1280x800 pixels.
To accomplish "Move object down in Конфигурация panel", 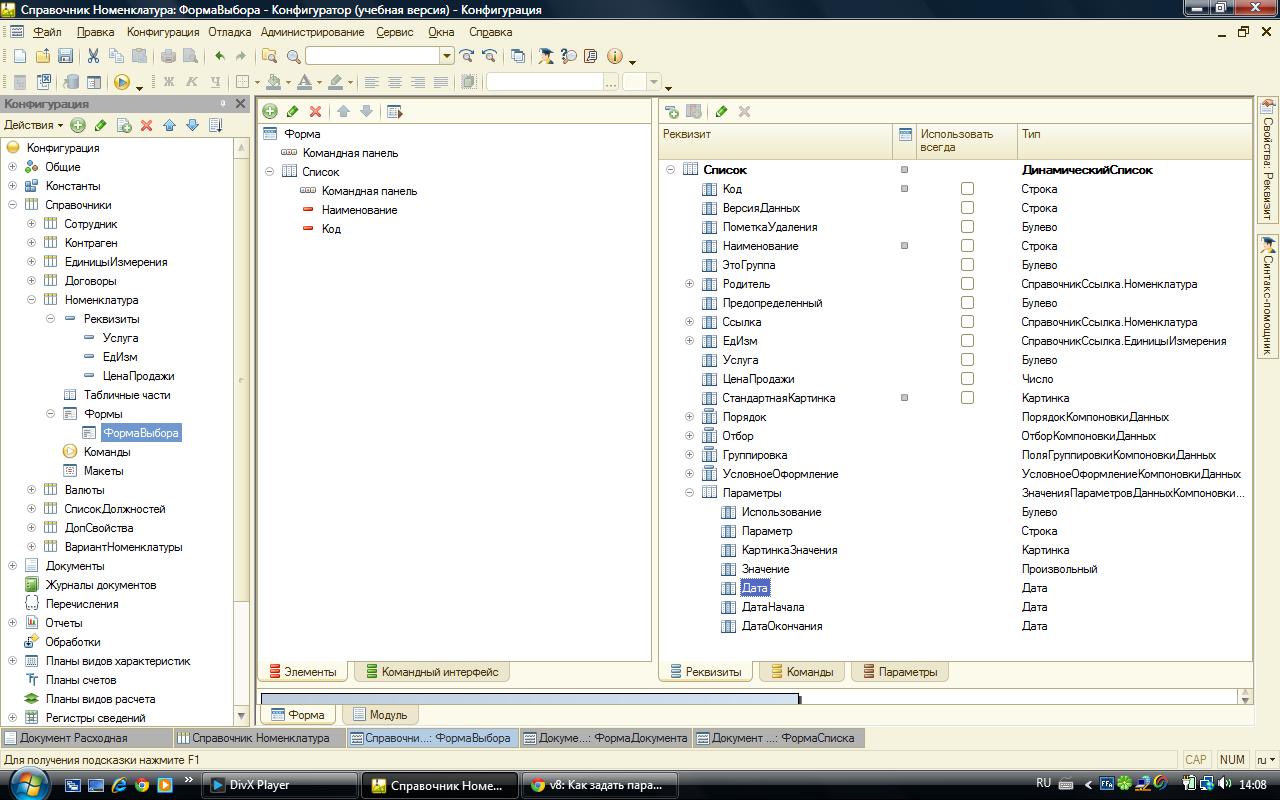I will [x=192, y=125].
